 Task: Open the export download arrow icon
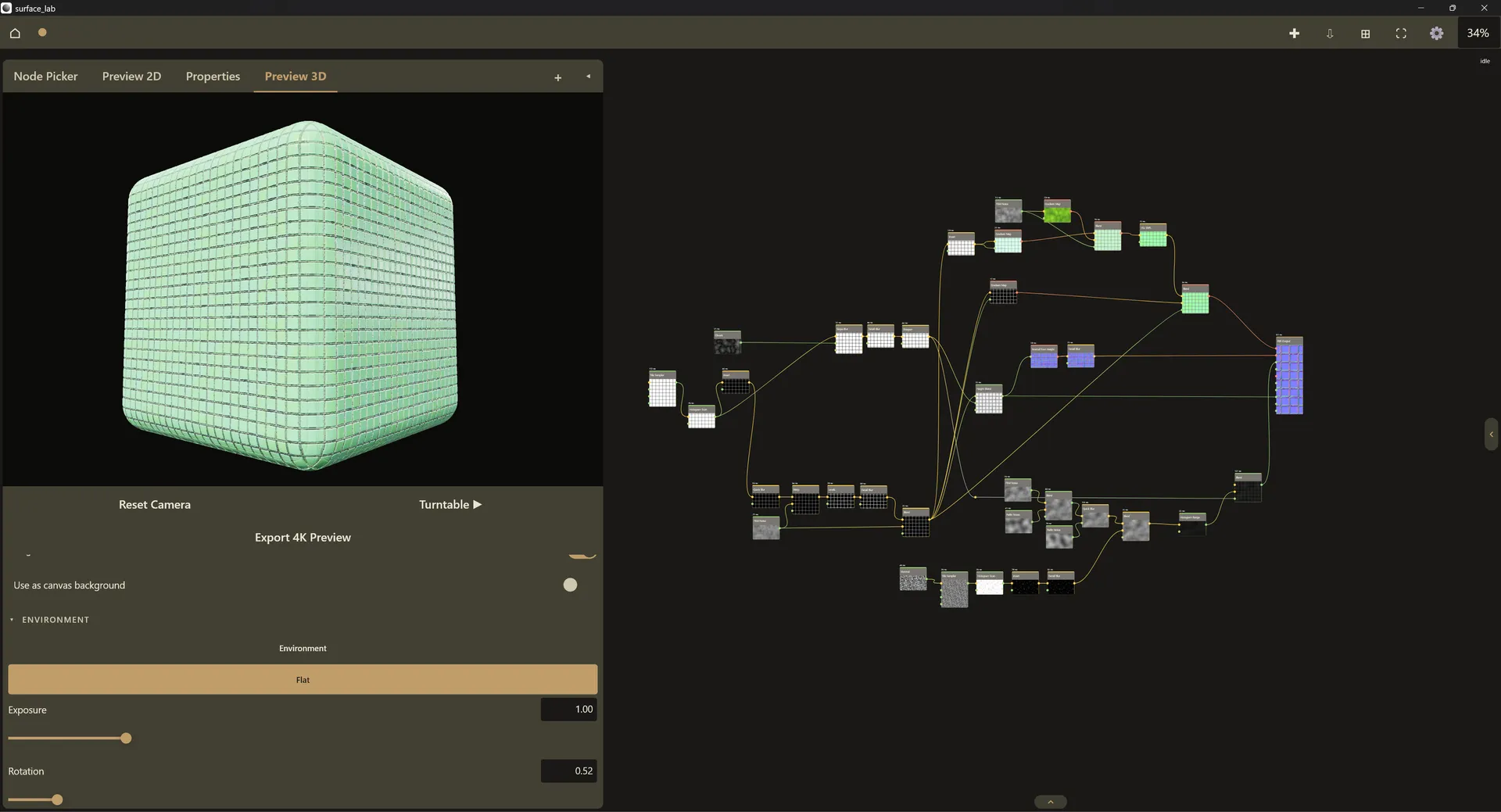[x=1330, y=33]
